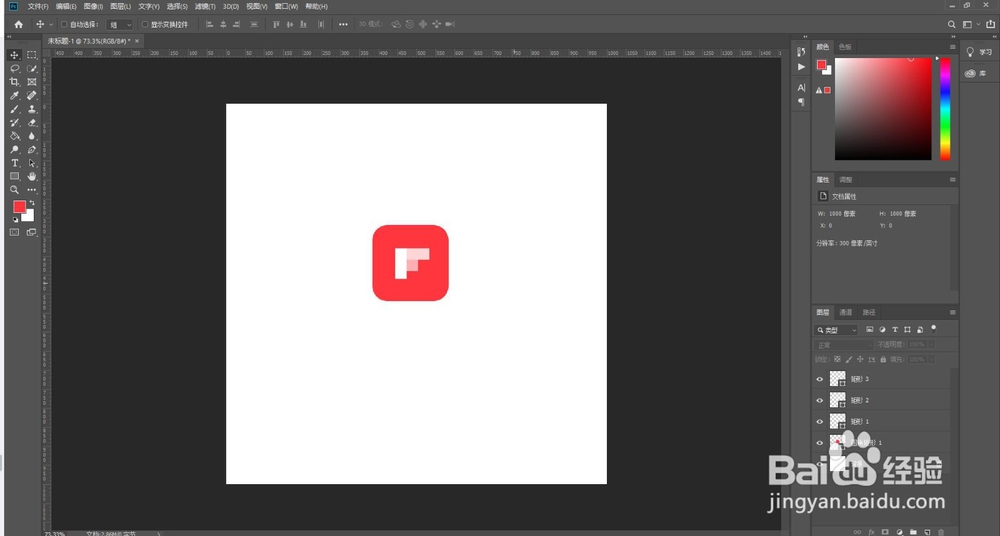Click the create new layer icon
Screen dimensions: 1000x536
927,532
